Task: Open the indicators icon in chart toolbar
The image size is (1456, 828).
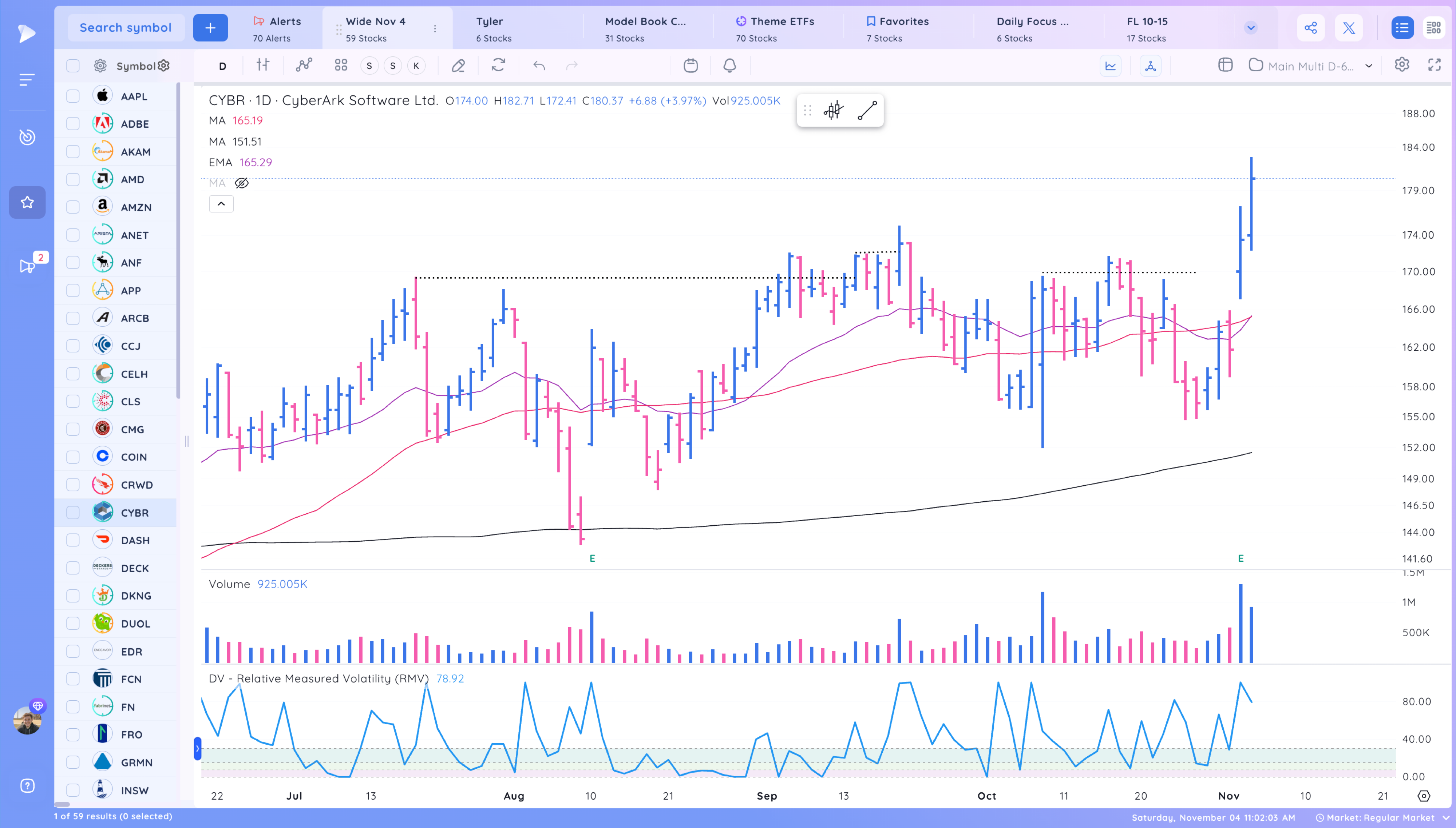Action: pos(304,65)
